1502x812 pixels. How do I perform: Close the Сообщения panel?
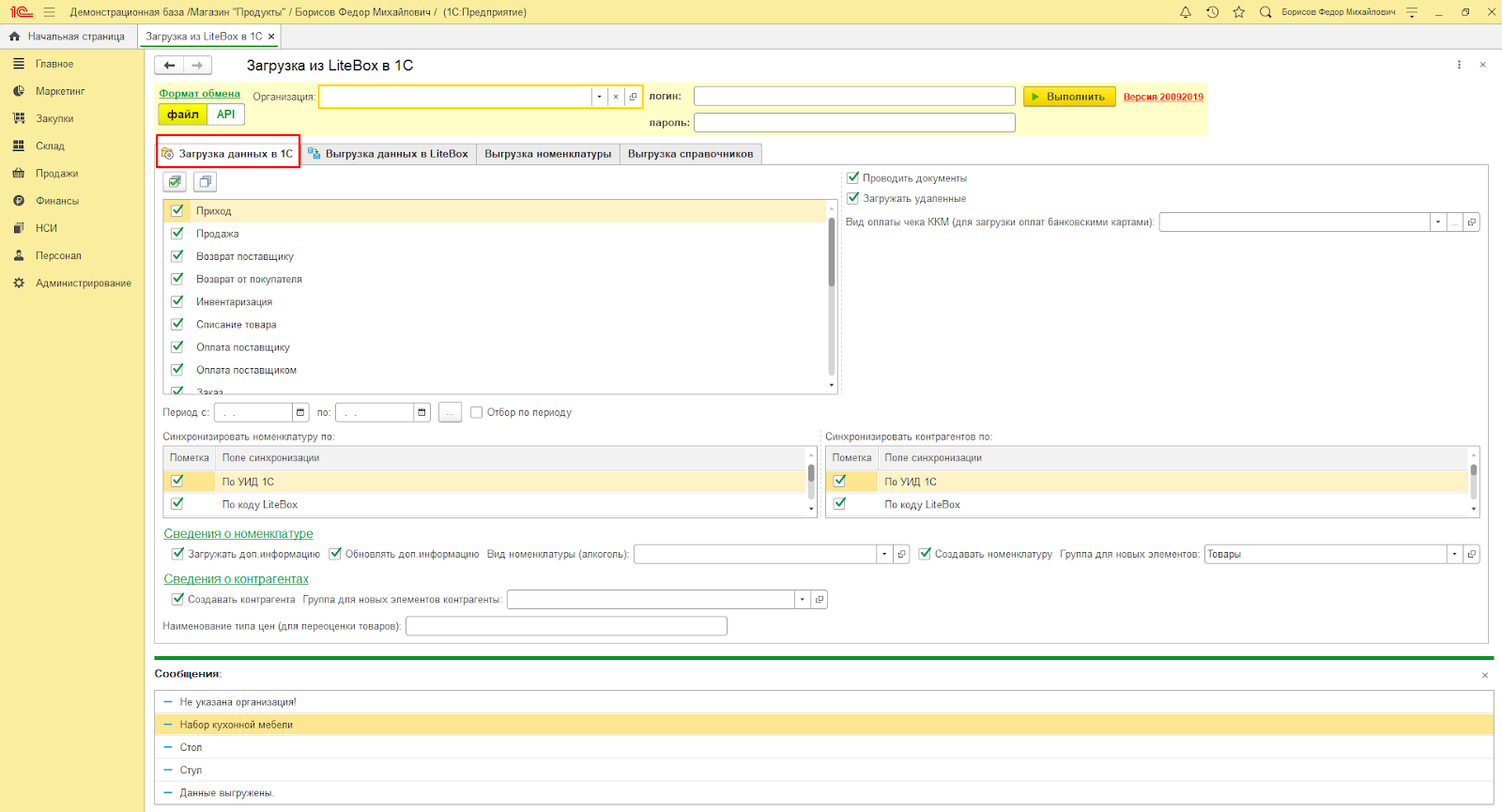click(1485, 675)
